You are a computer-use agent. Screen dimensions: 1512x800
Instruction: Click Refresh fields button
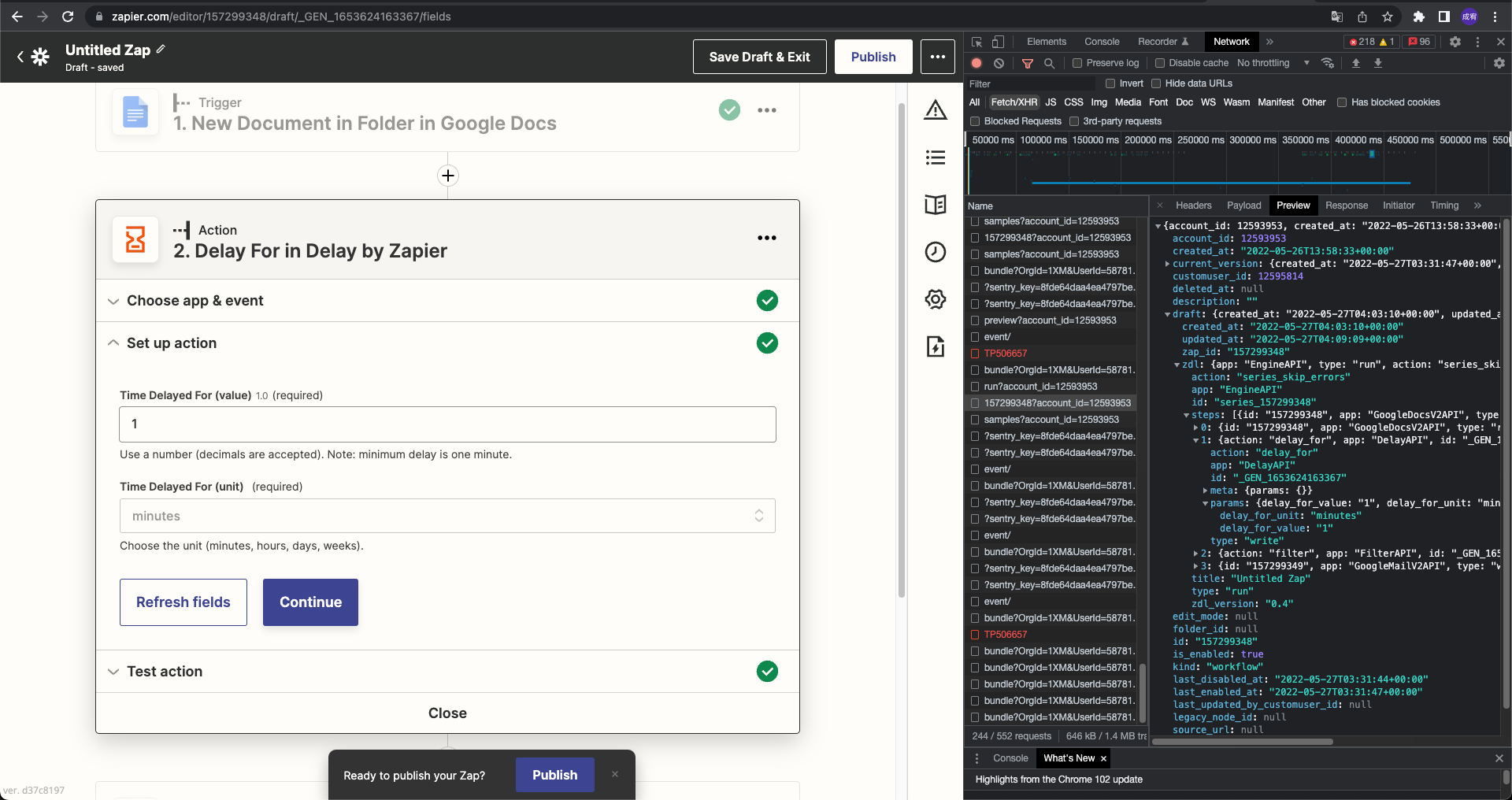pyautogui.click(x=183, y=602)
